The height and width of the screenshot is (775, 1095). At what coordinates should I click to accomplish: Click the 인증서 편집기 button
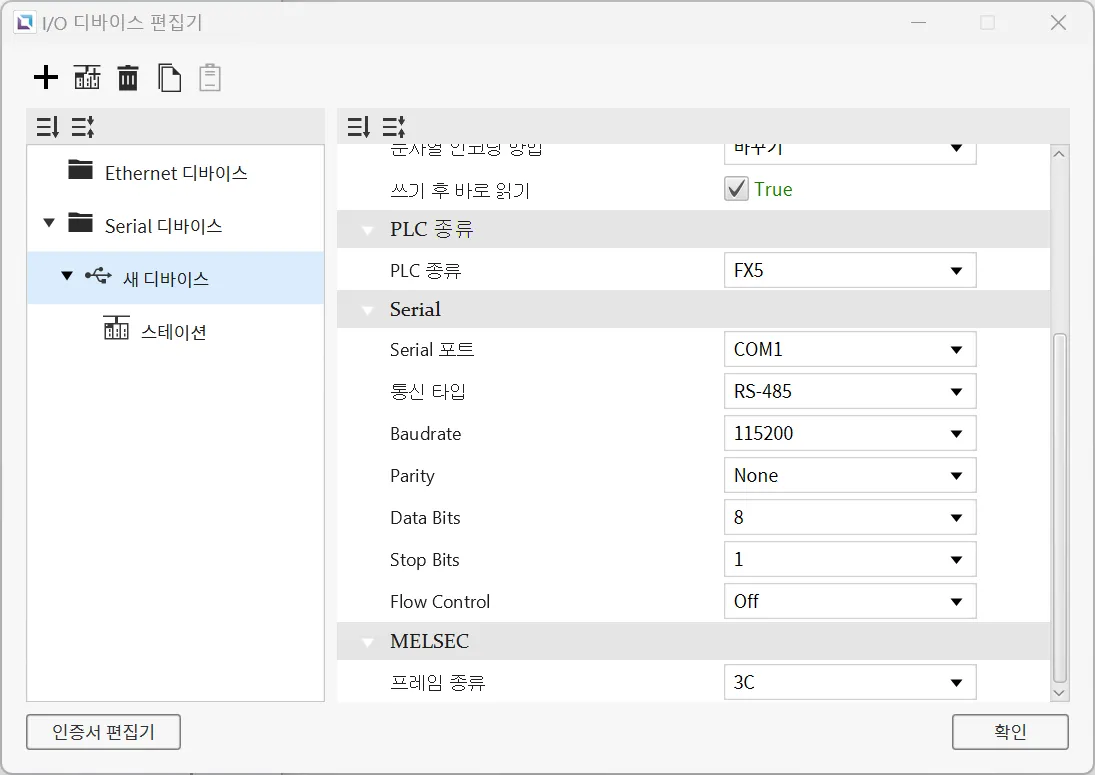(104, 732)
